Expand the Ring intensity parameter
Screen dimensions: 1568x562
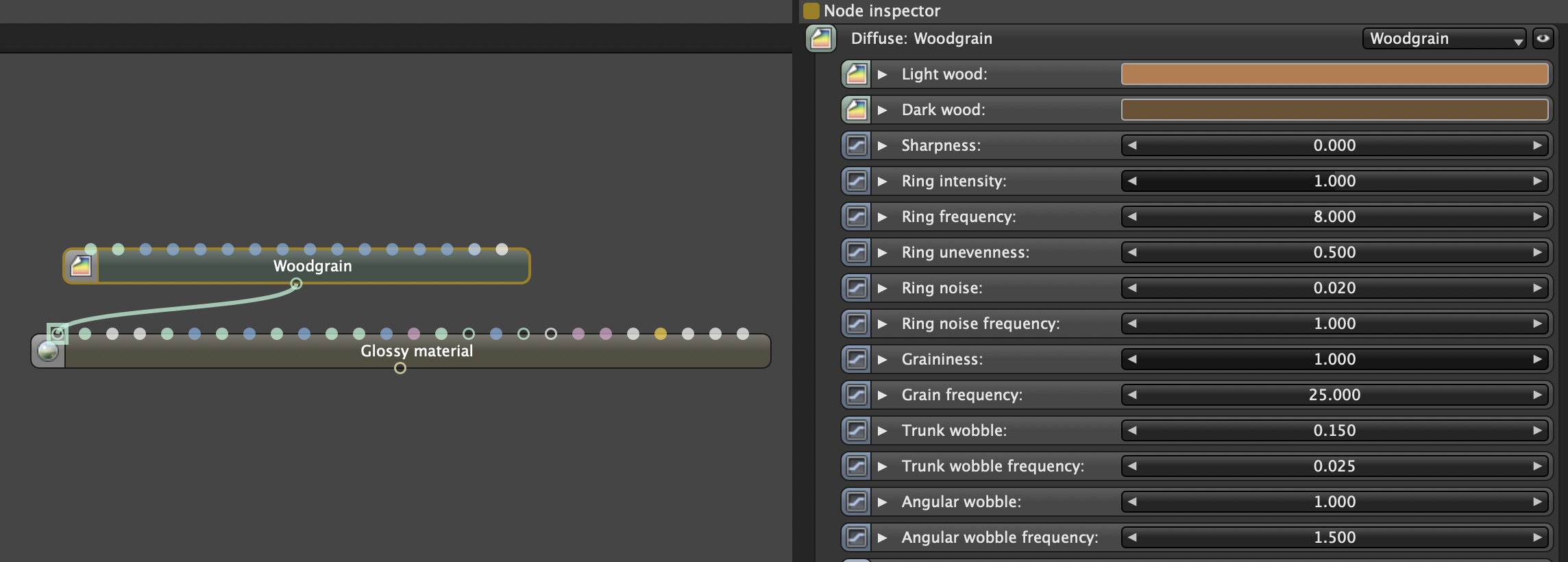(883, 181)
